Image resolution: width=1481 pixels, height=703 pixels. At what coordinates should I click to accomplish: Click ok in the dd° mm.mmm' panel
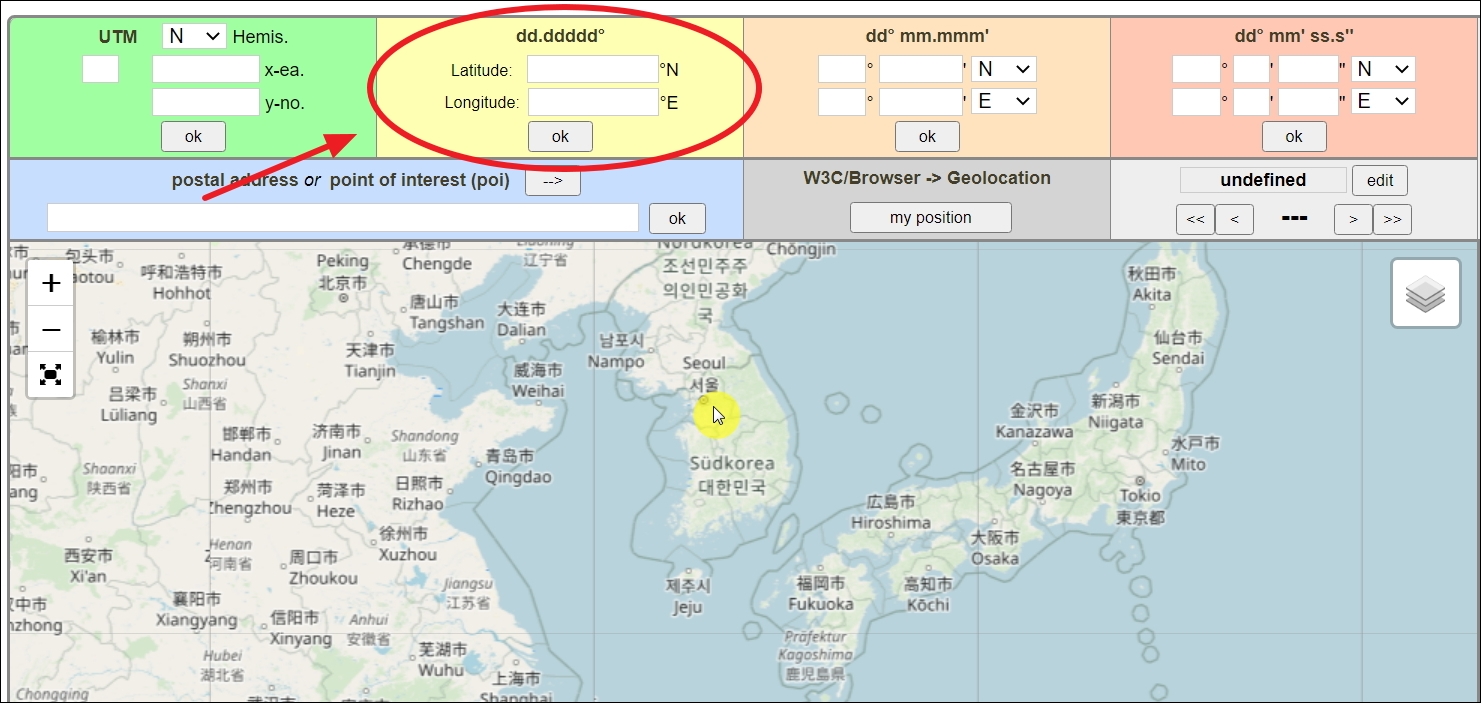(927, 137)
